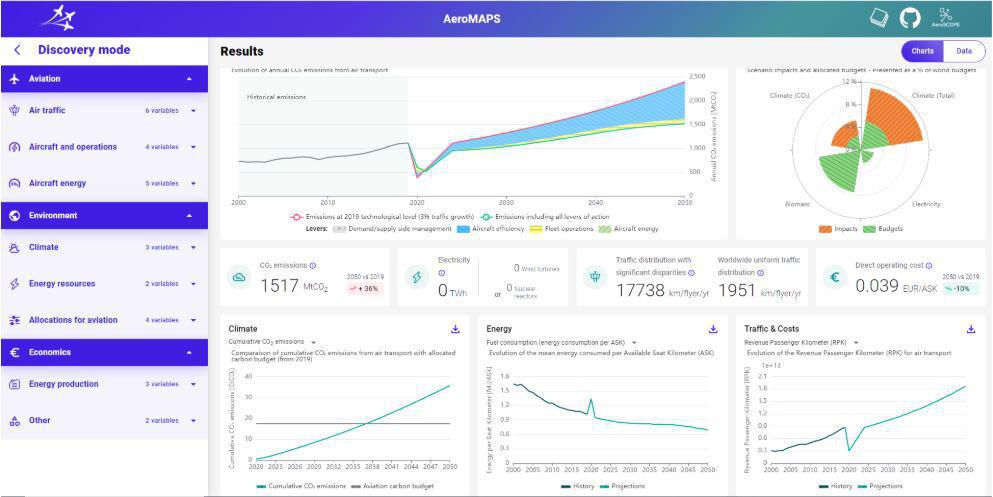The height and width of the screenshot is (497, 993).
Task: Switch results view to Charts
Action: tap(923, 51)
